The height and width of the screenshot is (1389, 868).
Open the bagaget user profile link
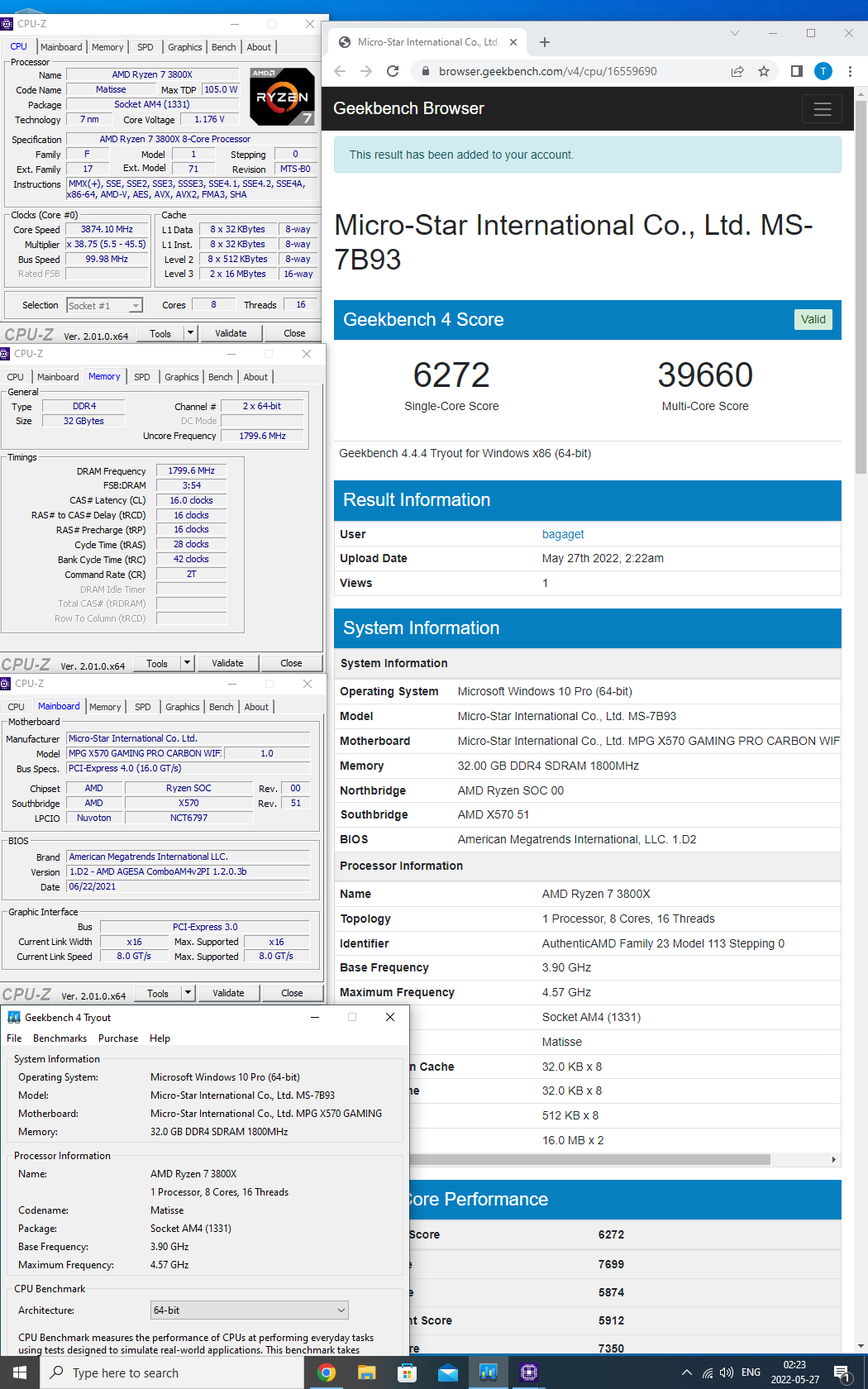pos(563,534)
